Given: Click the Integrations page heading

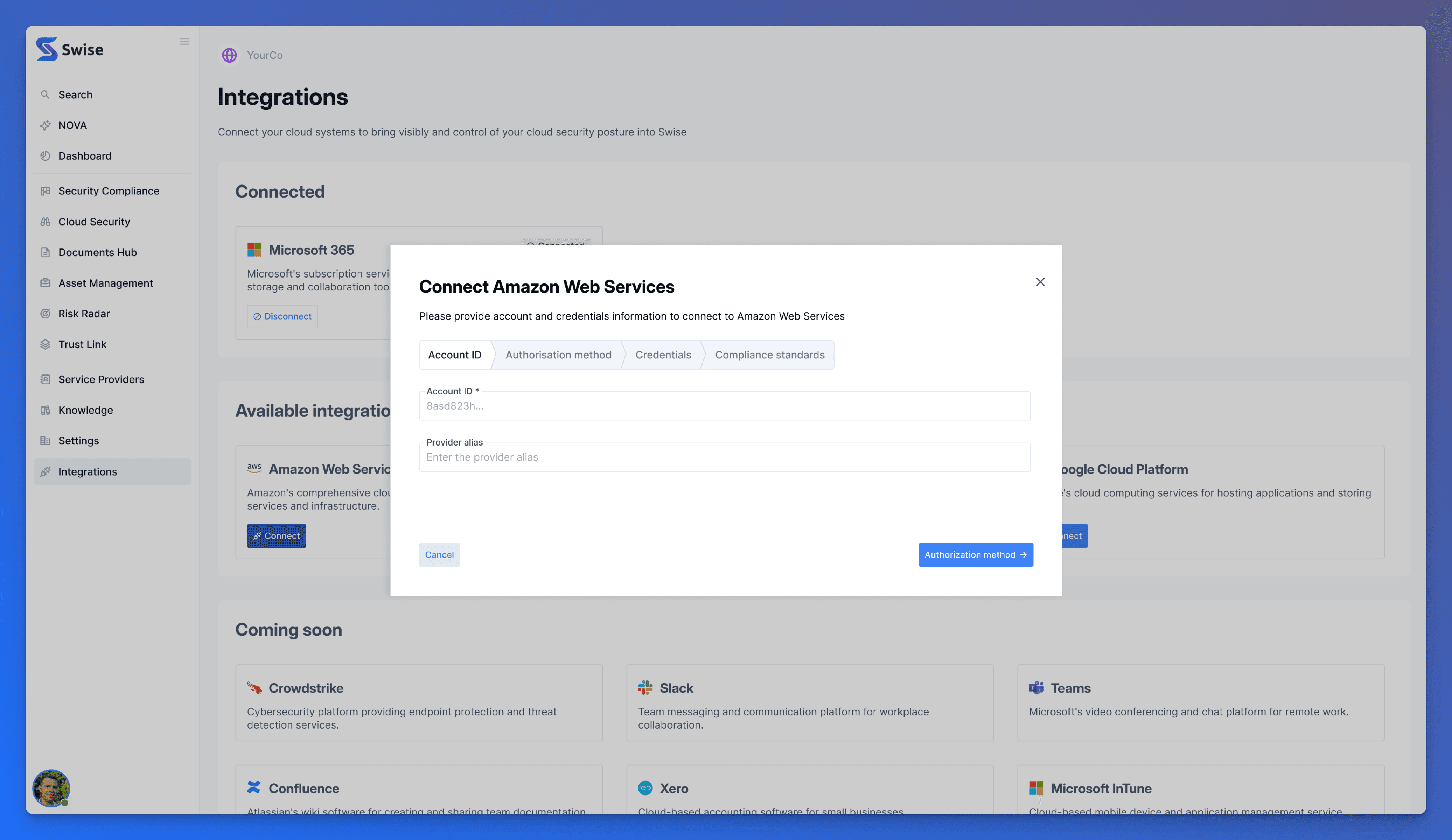Looking at the screenshot, I should coord(283,97).
